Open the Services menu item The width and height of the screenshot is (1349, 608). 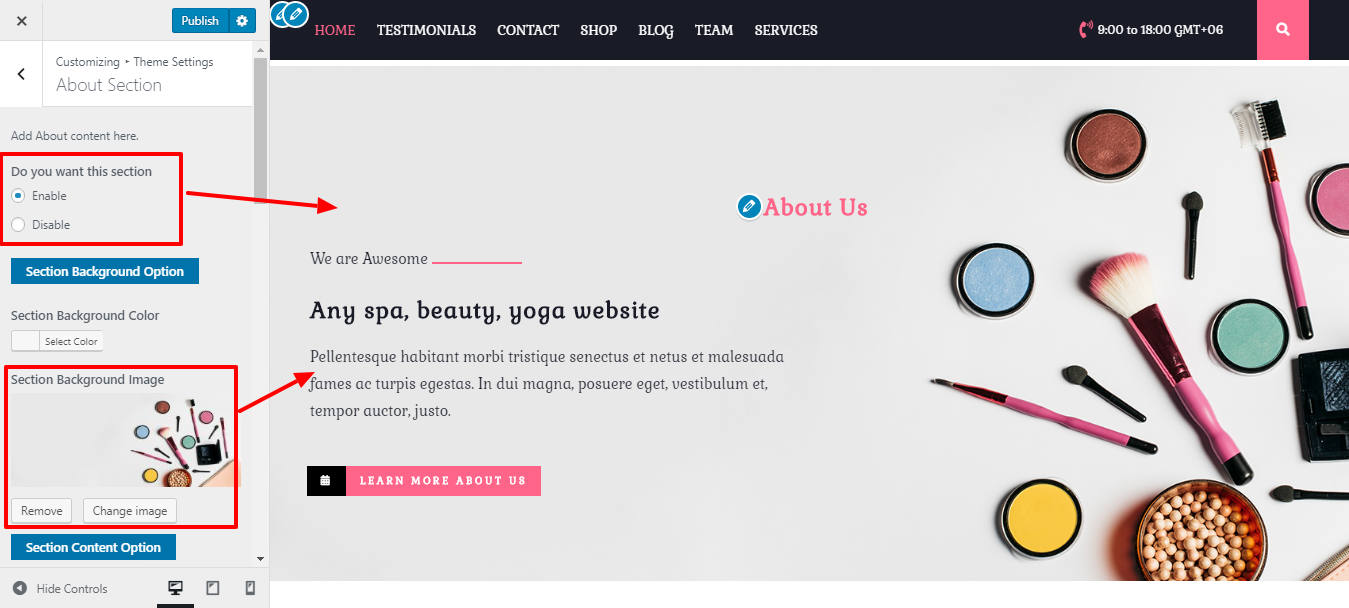tap(786, 30)
